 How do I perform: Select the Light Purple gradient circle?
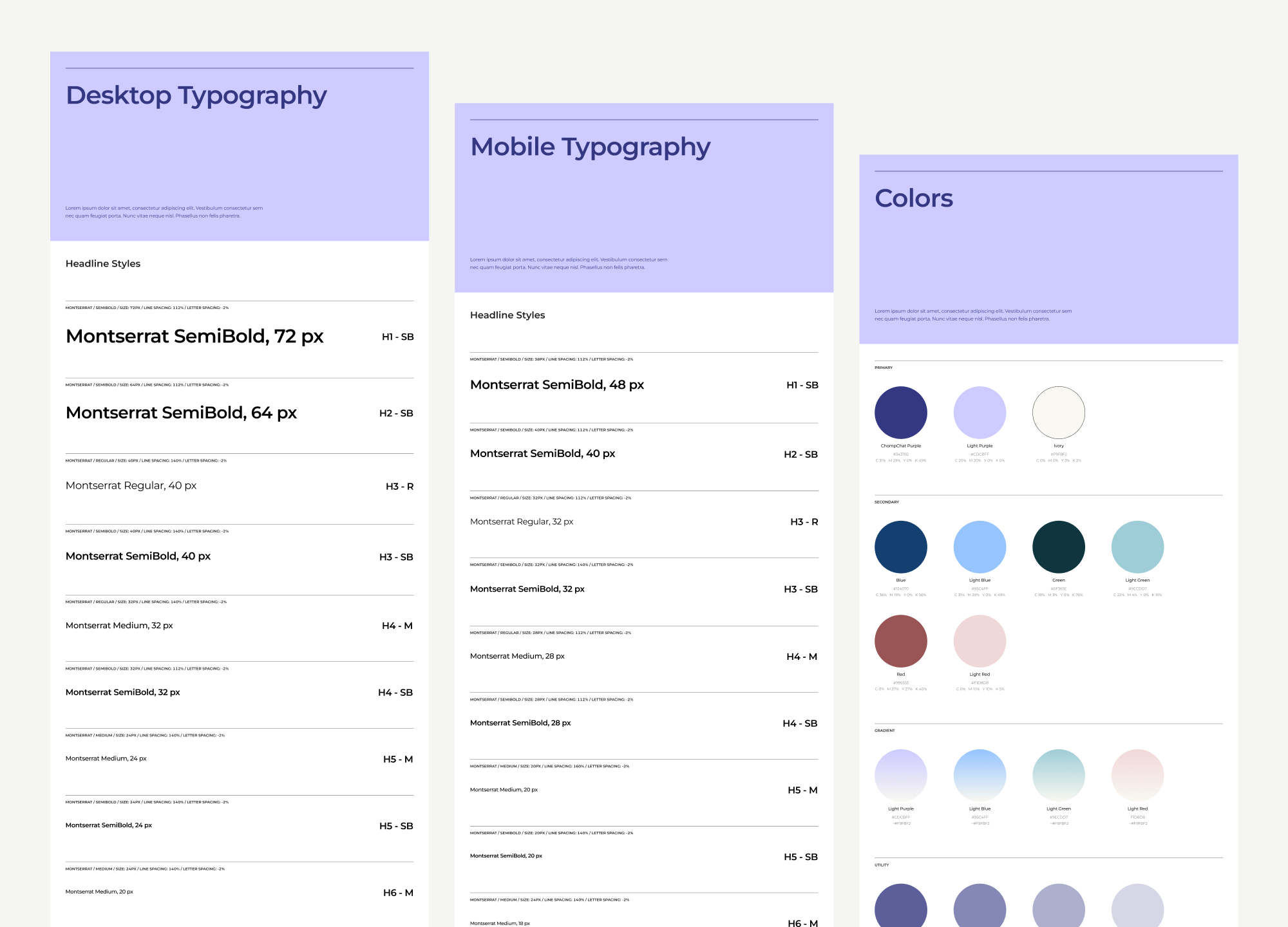[x=900, y=775]
